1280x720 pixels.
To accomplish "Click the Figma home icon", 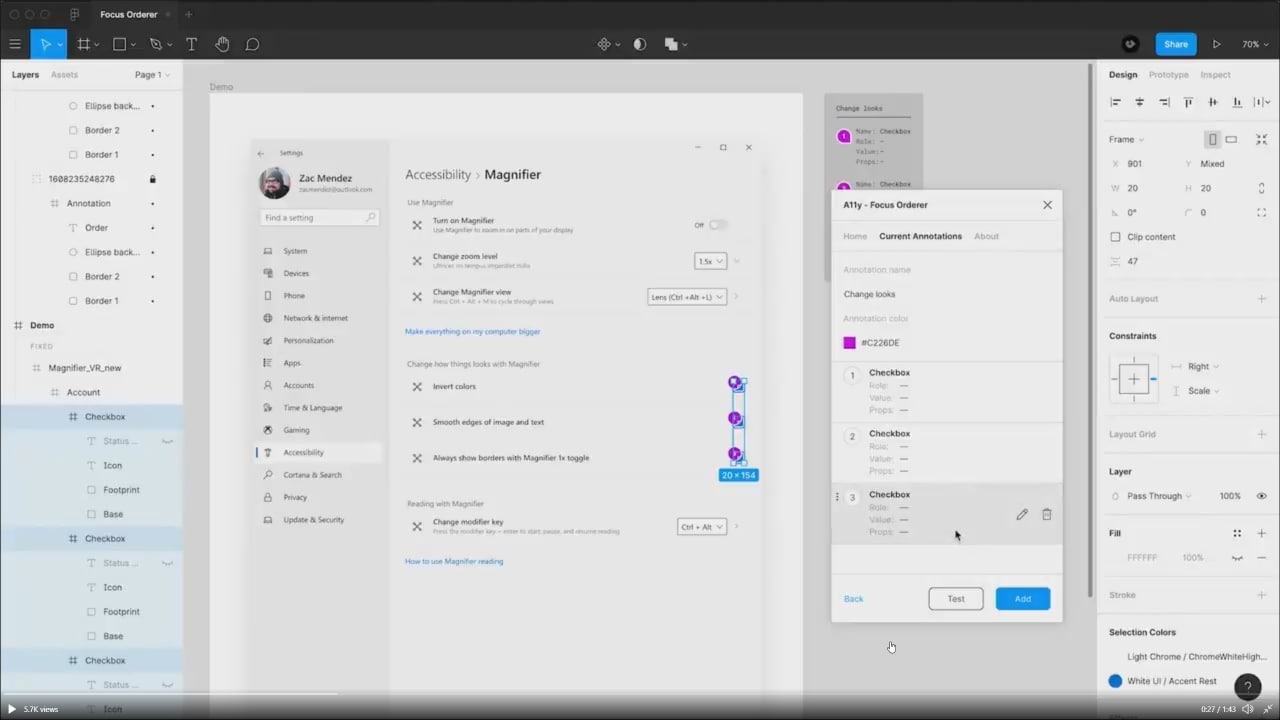I will tap(74, 14).
